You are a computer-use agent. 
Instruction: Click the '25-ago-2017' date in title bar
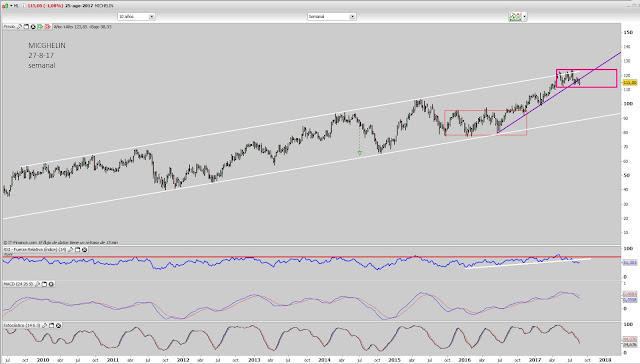[x=79, y=6]
